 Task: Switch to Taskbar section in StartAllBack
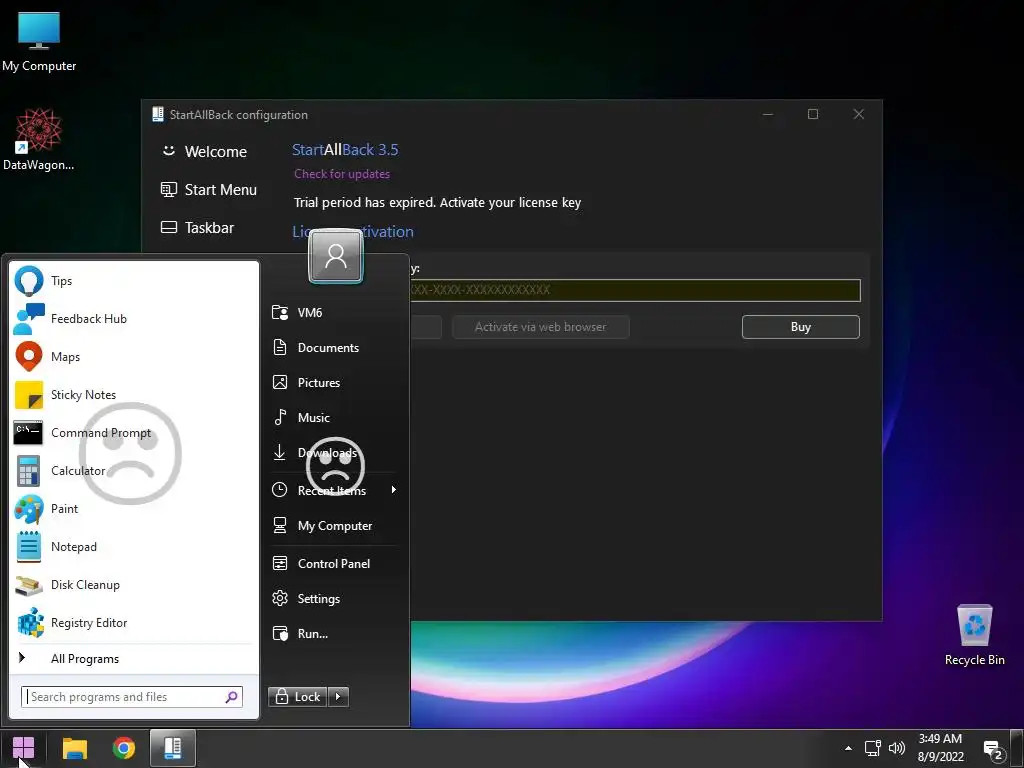pyautogui.click(x=197, y=227)
